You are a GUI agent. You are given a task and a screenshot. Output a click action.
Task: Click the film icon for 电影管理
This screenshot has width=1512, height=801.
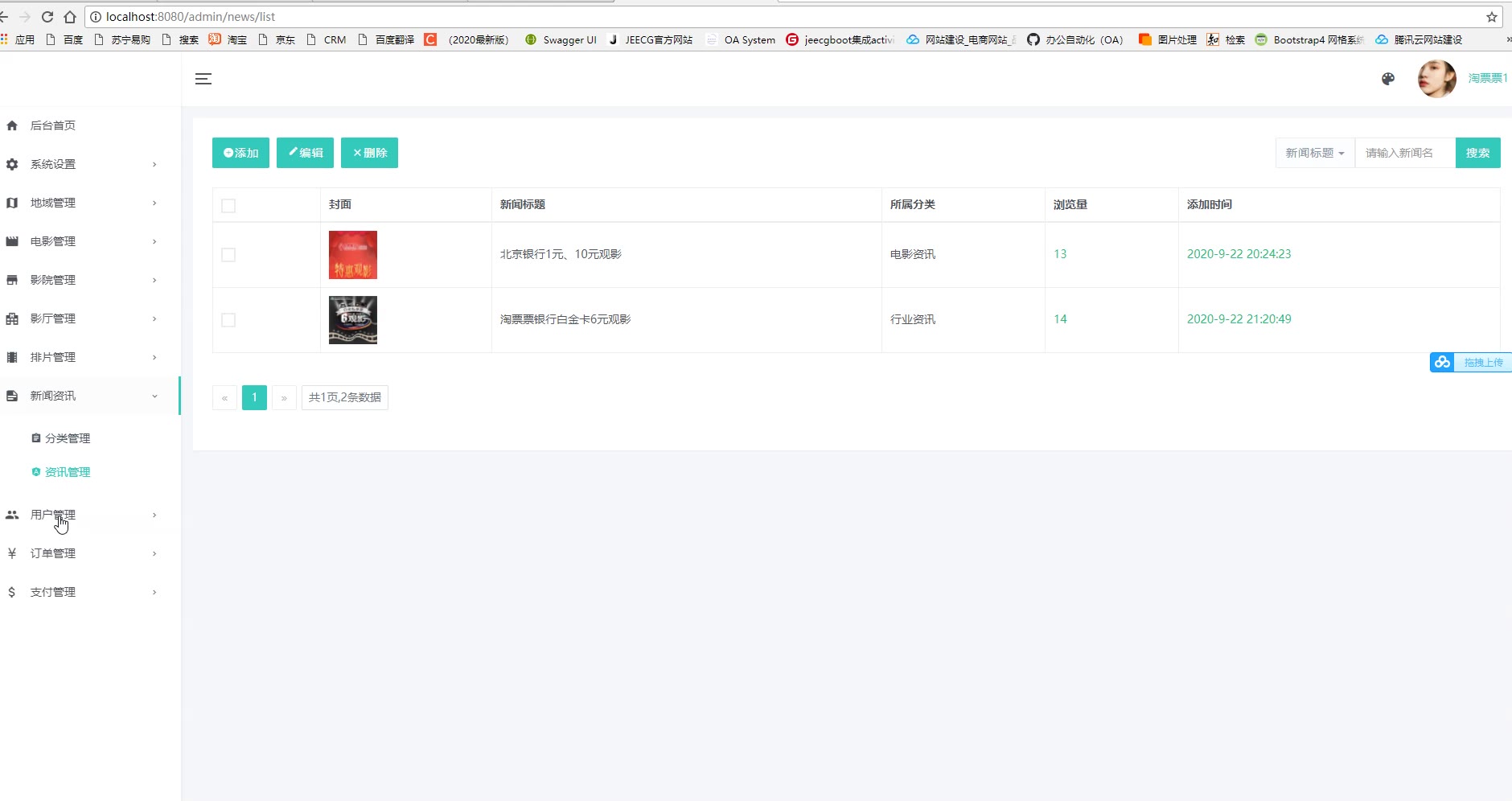click(x=12, y=241)
